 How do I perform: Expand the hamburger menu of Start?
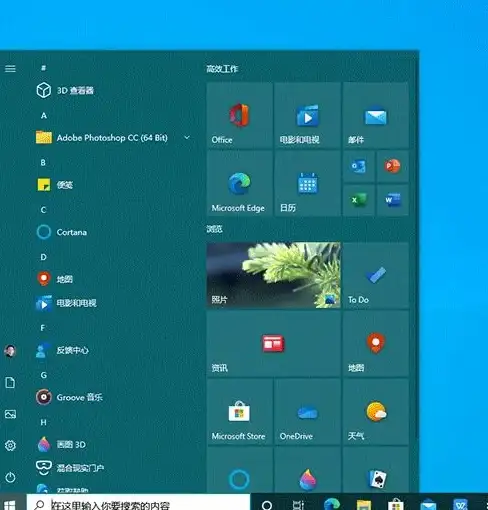point(10,69)
